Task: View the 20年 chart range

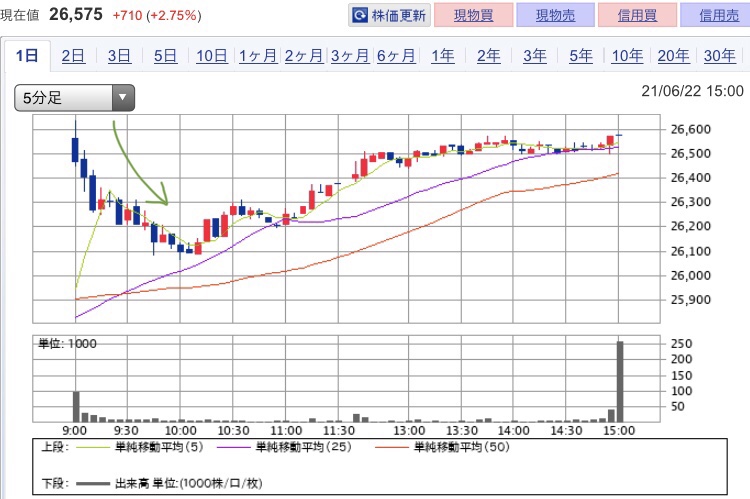Action: [x=673, y=56]
